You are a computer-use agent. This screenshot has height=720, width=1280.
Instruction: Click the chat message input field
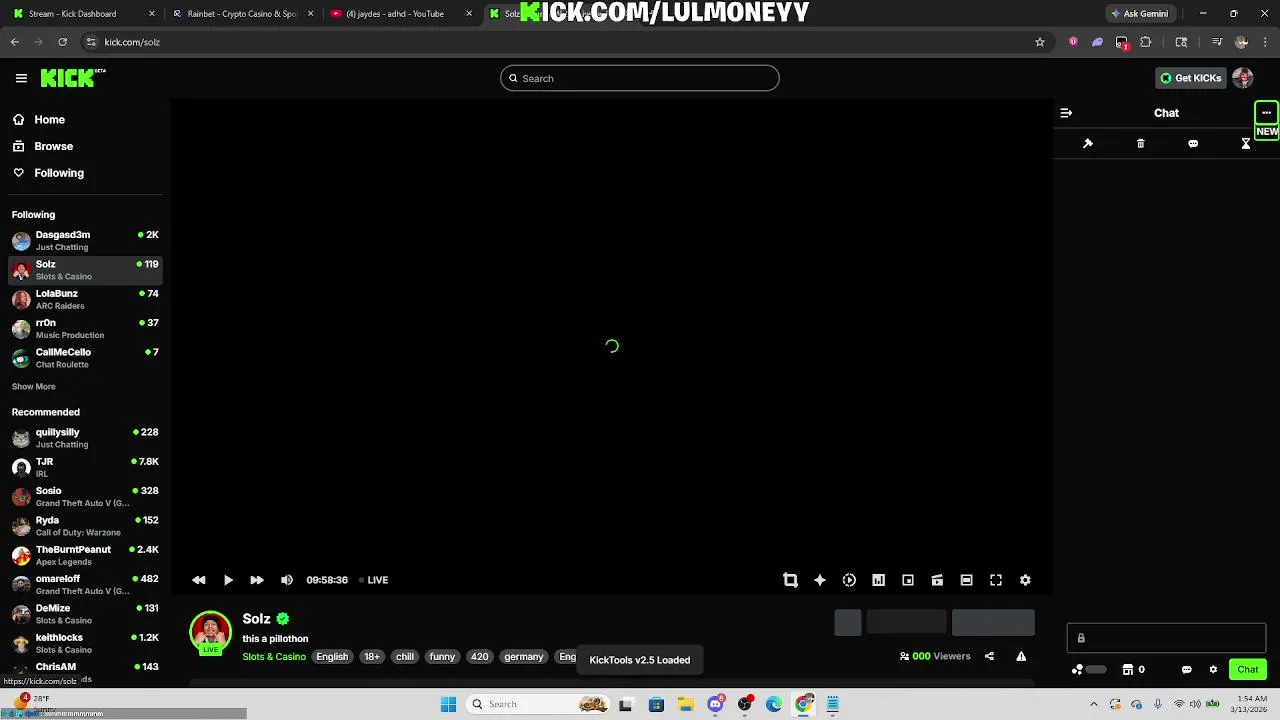1166,638
